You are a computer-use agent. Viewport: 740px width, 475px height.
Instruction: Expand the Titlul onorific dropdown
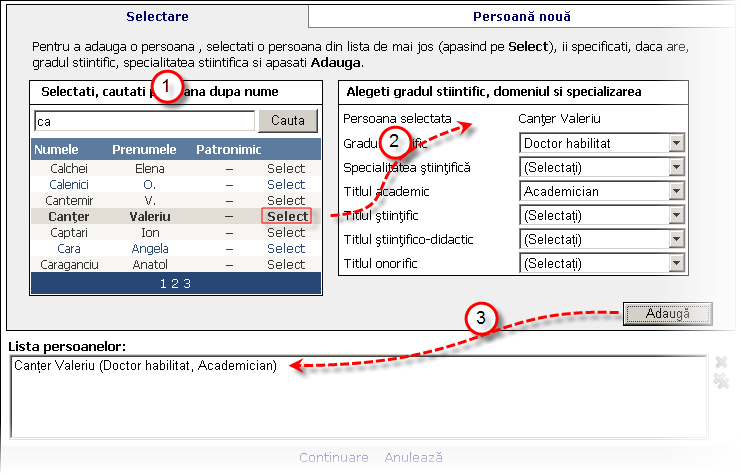(677, 263)
